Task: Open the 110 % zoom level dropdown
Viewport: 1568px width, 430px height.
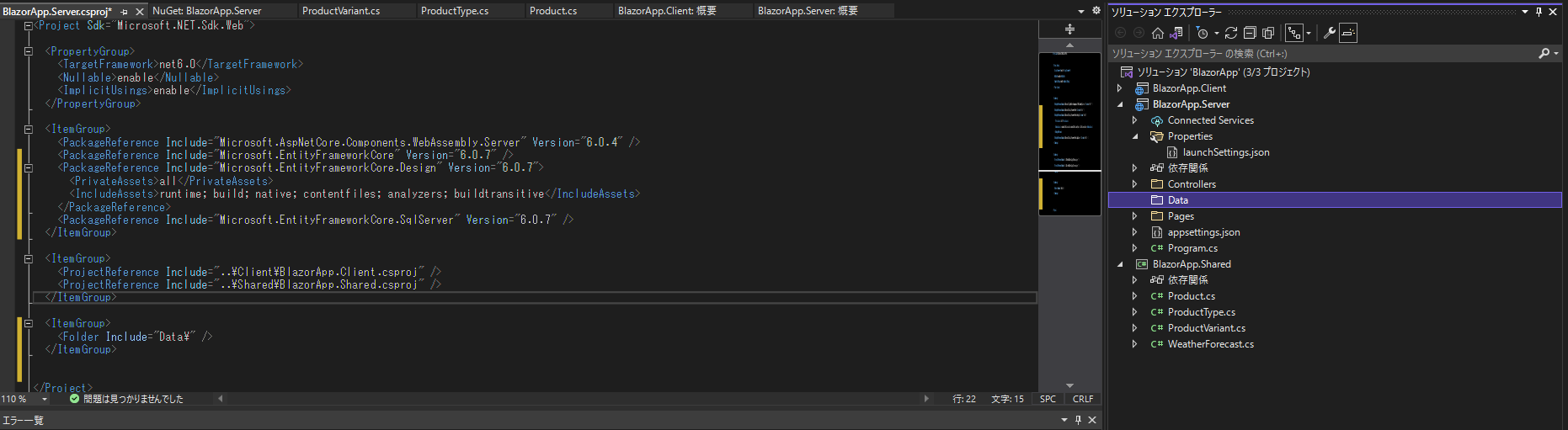Action: click(x=45, y=399)
